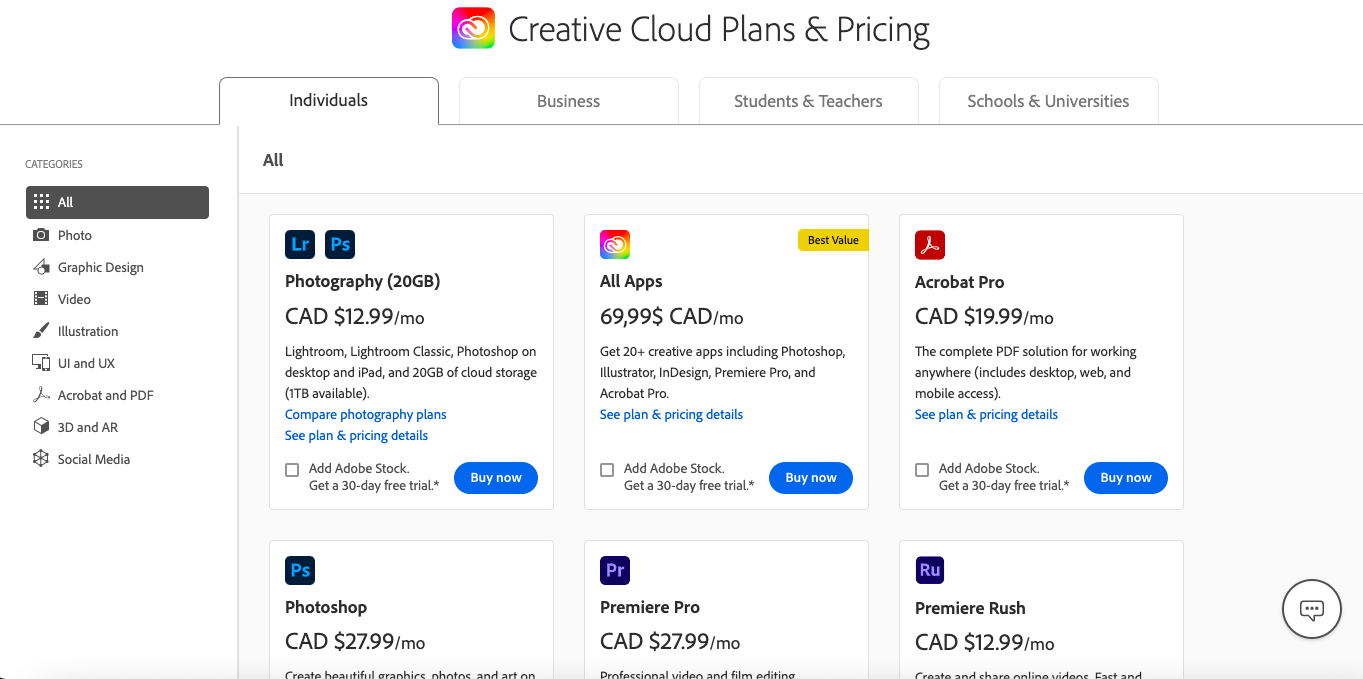This screenshot has height=679, width=1363.
Task: Enable Add Adobe Stock for Photography plan
Action: [x=292, y=470]
